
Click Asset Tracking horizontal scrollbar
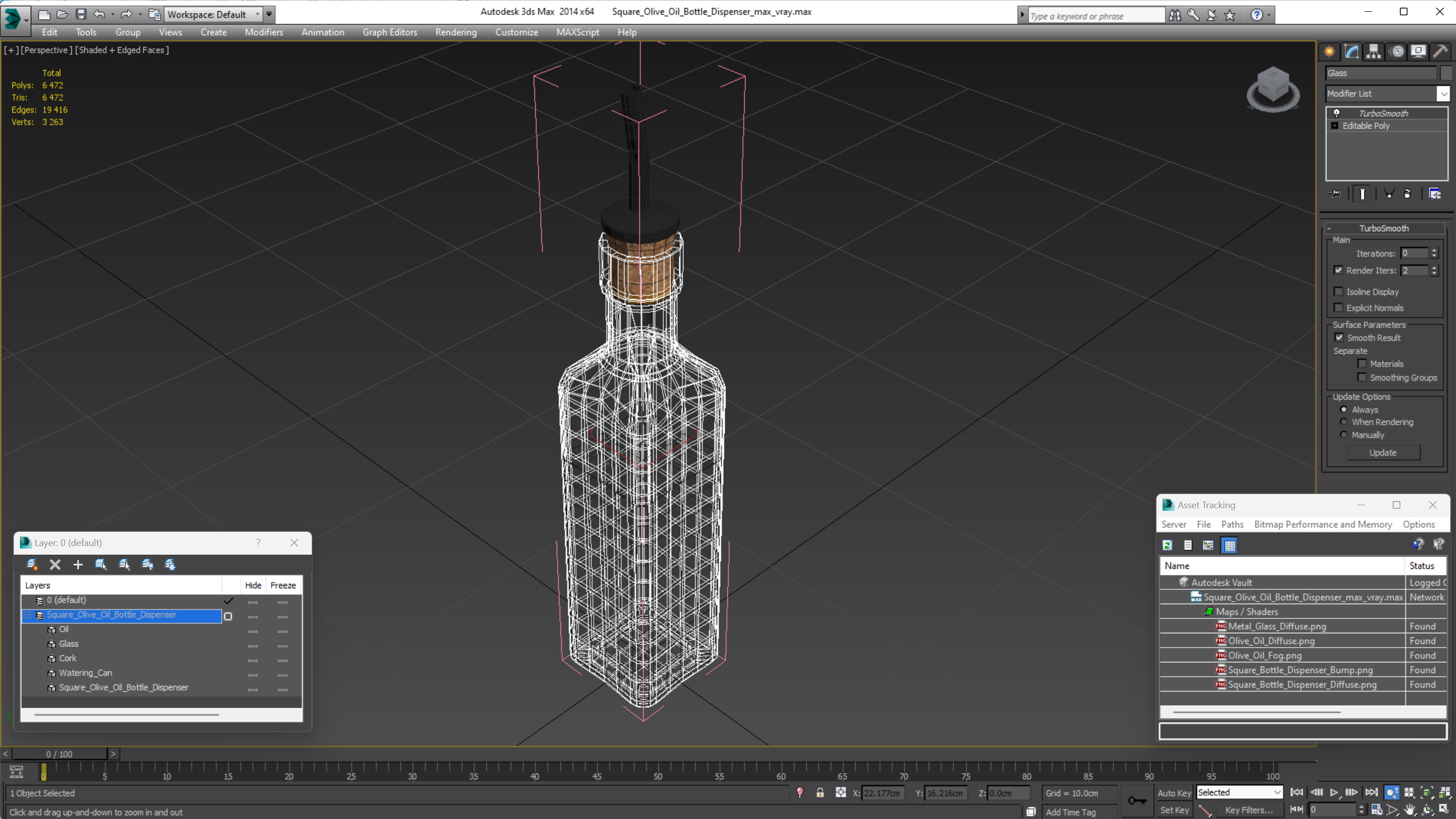(1257, 712)
